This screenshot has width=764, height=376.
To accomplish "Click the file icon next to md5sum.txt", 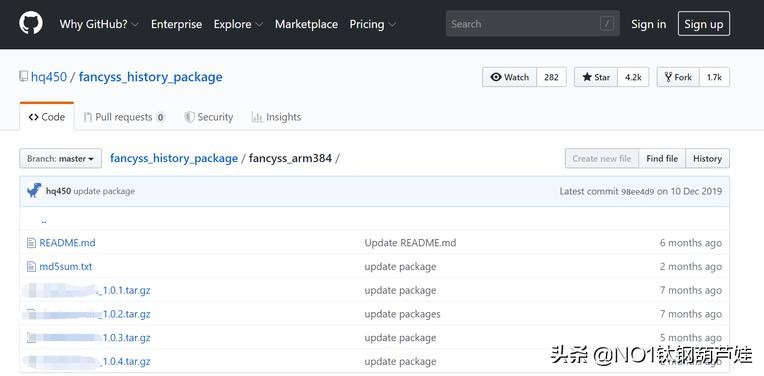I will (x=31, y=266).
